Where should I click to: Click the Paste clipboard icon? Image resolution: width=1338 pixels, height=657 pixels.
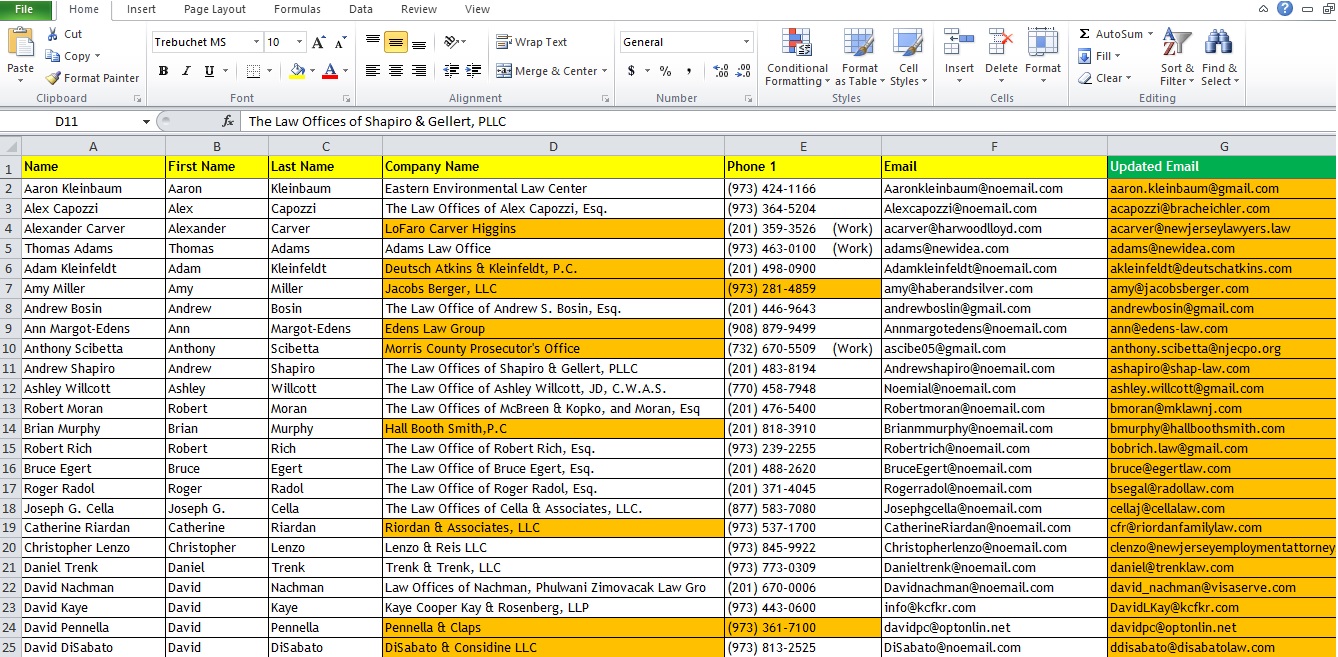click(20, 44)
